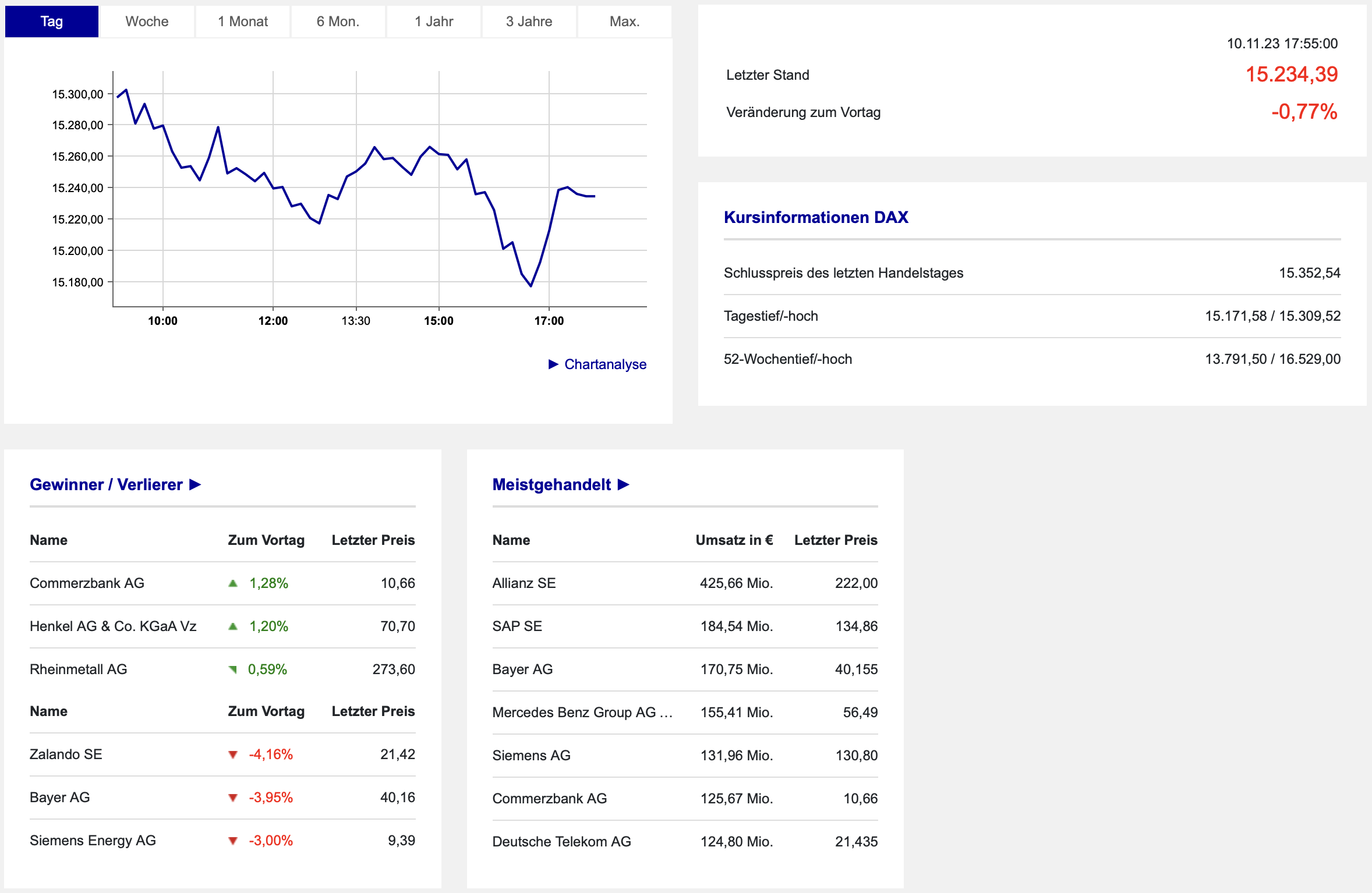Open Gewinner / Verlierer heading link
This screenshot has width=1372, height=893.
click(106, 484)
